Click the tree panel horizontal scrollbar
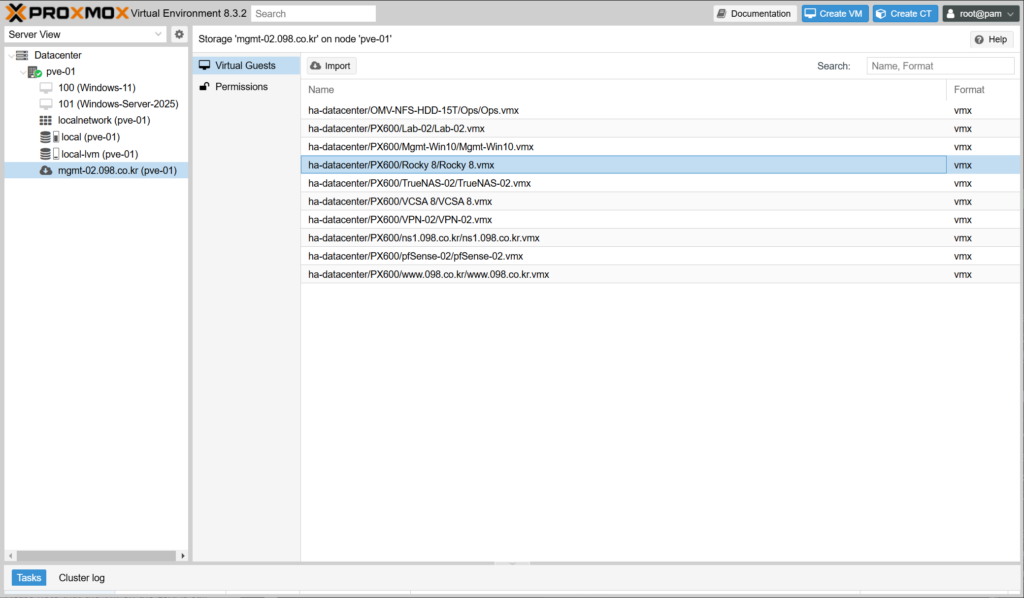Viewport: 1024px width, 598px height. tap(95, 555)
